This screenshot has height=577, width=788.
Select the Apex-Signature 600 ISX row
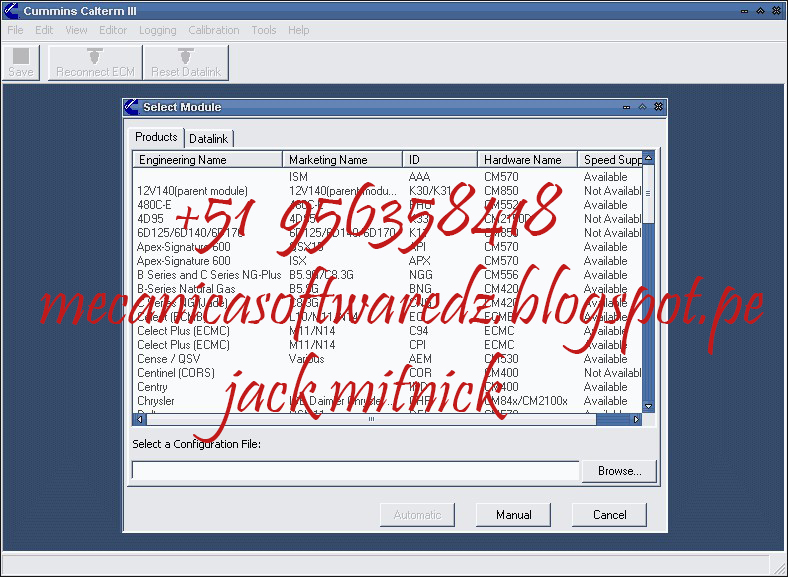click(387, 261)
